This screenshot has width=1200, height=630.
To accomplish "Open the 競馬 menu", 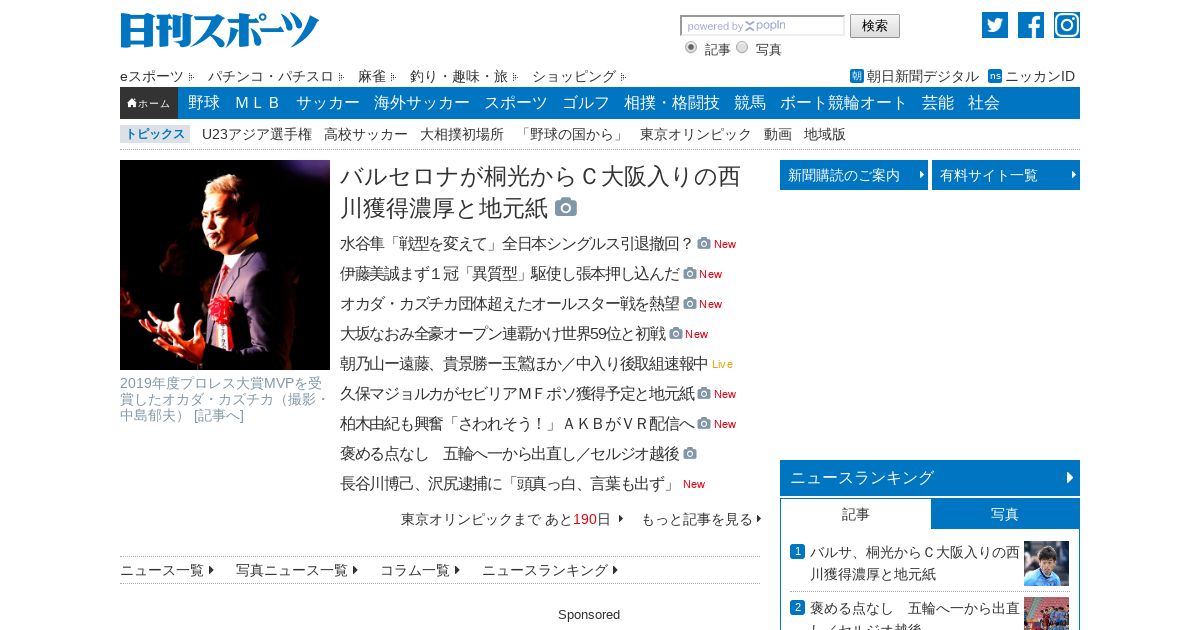I will (750, 103).
